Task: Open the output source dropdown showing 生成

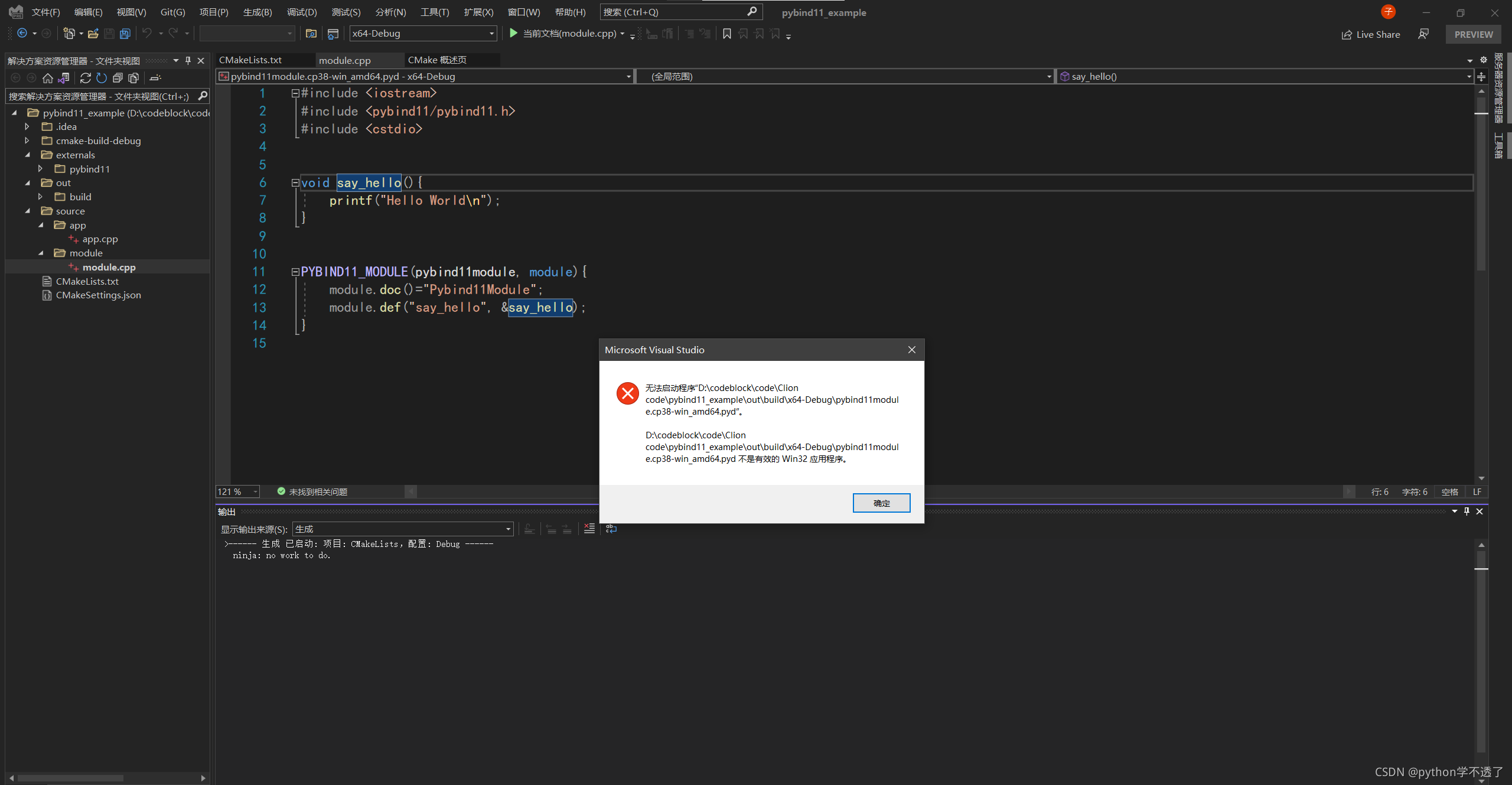Action: click(403, 529)
